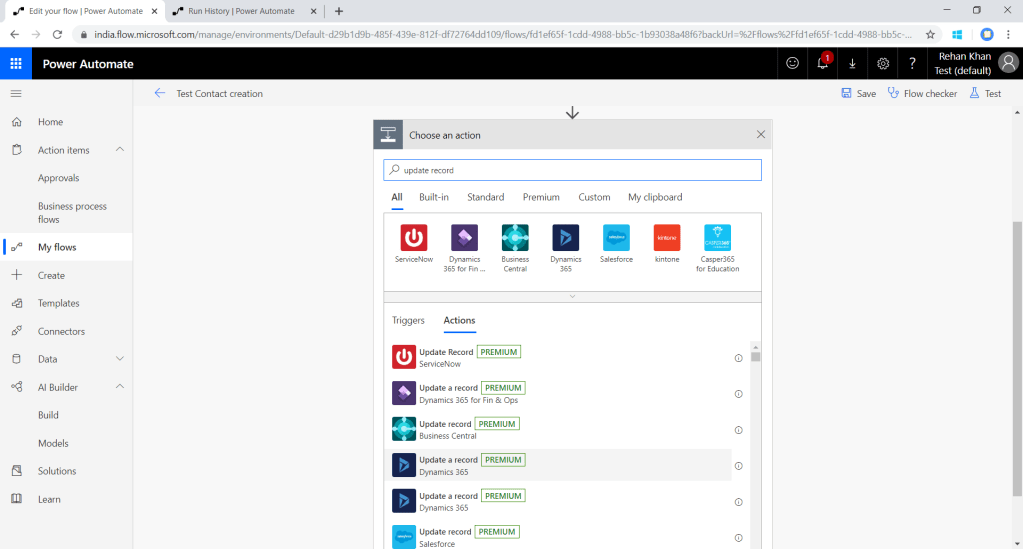Screen dimensions: 1023x549
Task: Show info for ServiceNow Update Record
Action: coord(738,358)
